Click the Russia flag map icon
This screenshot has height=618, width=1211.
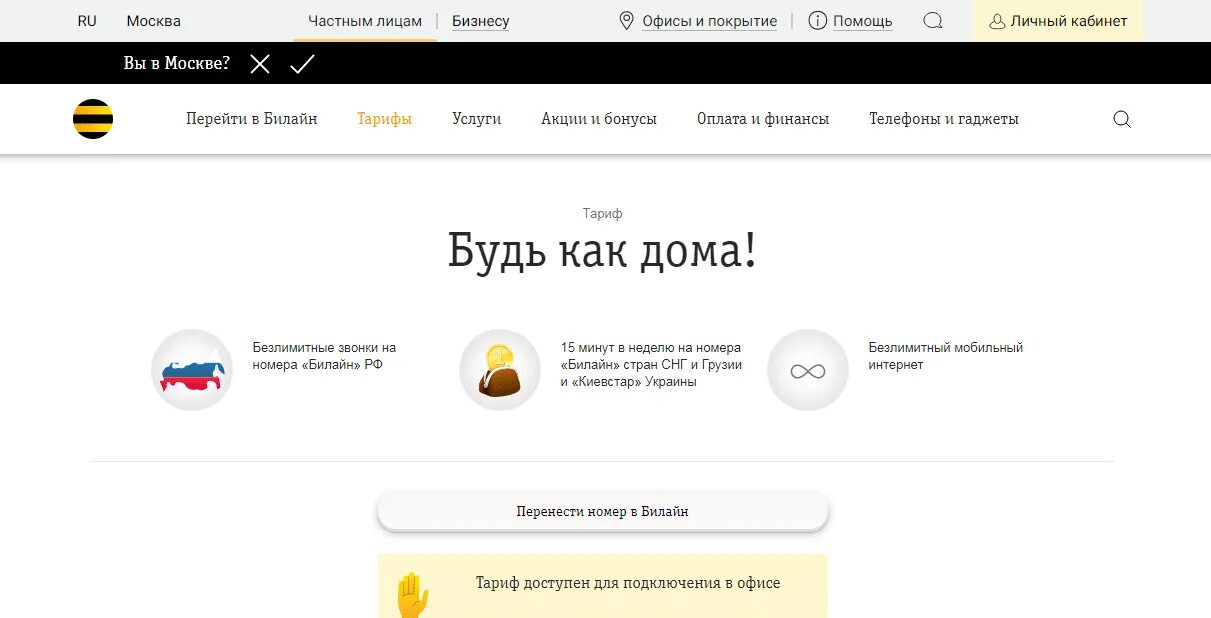192,370
